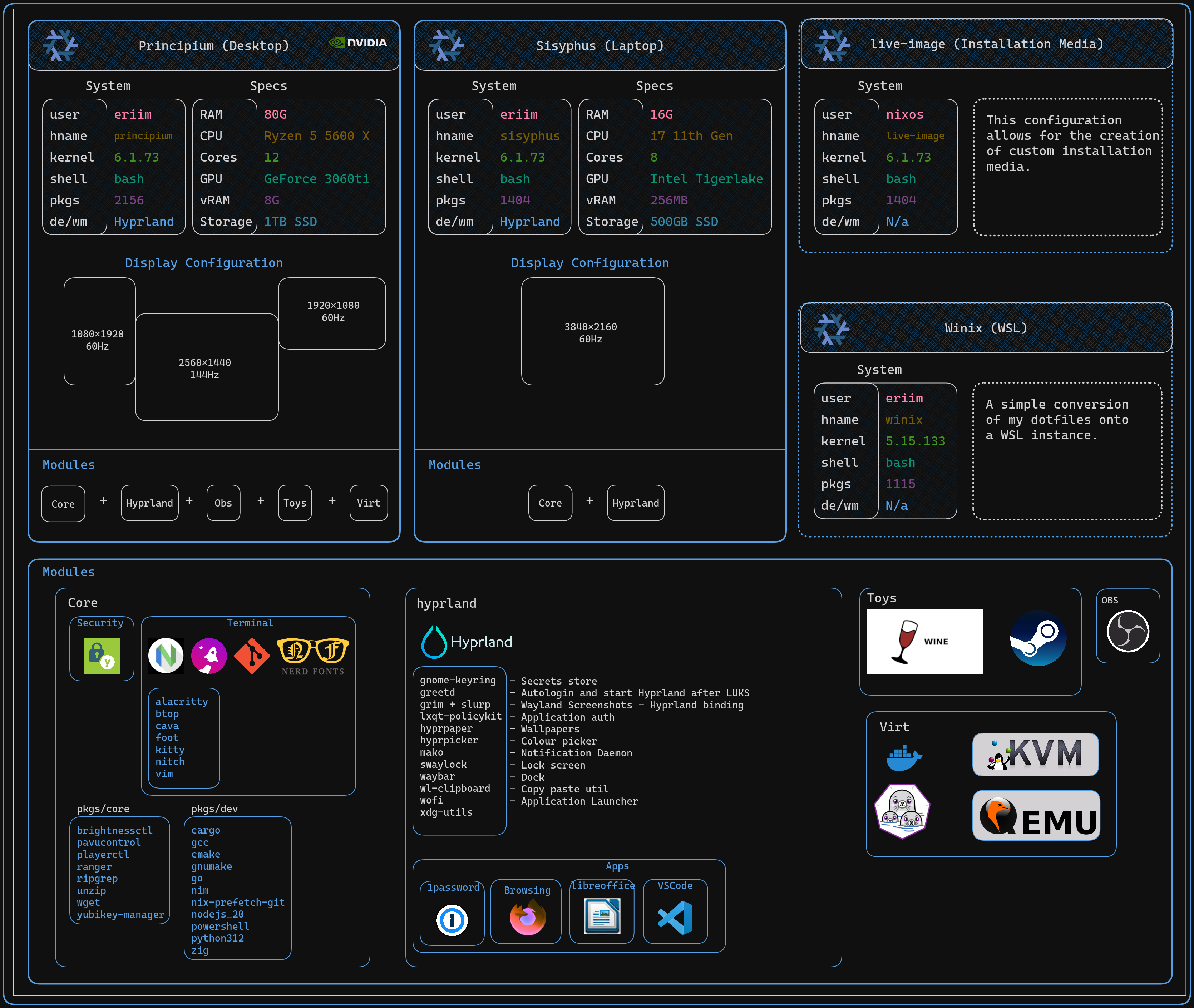Click the KVM logo

click(x=1035, y=755)
